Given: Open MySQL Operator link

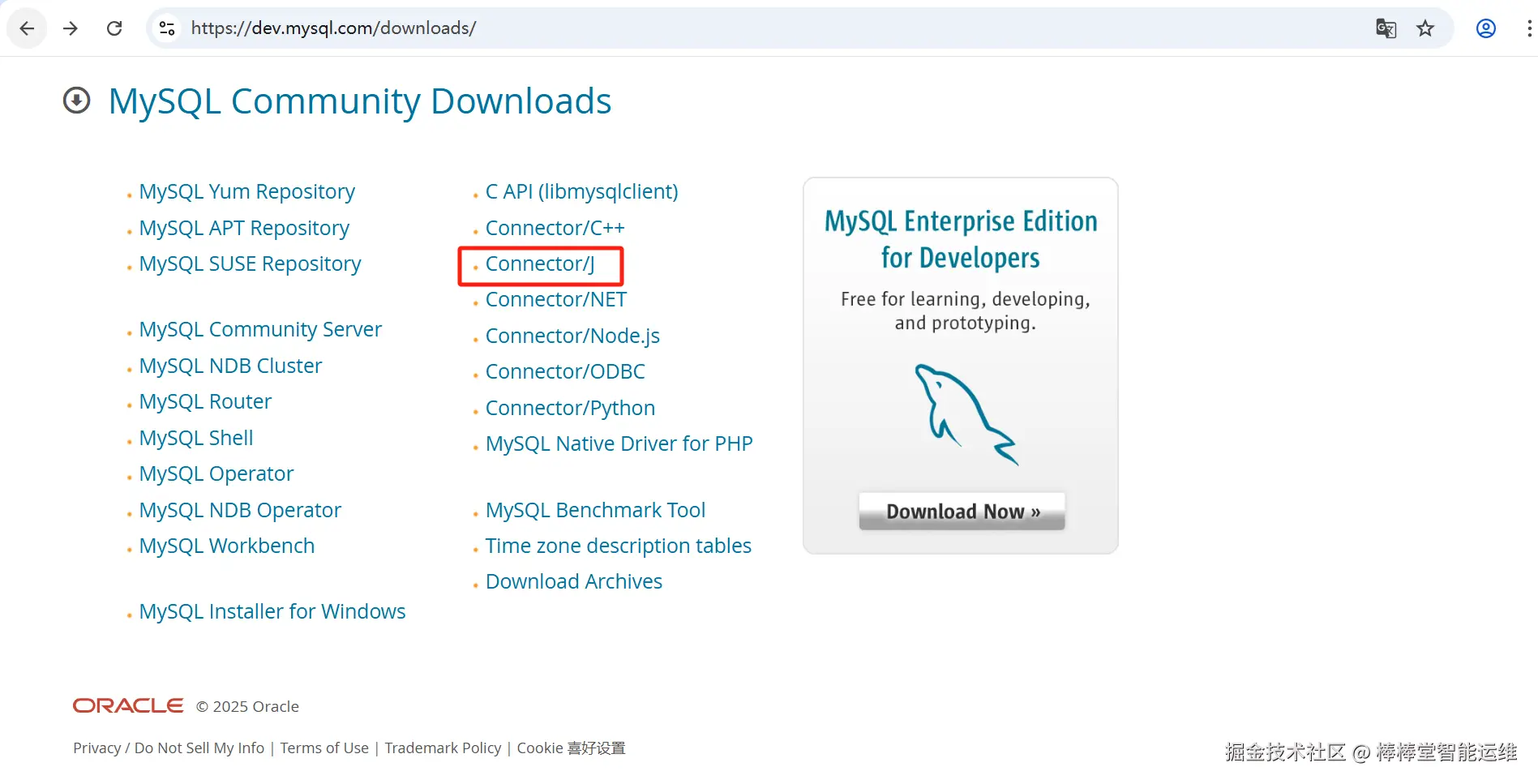Looking at the screenshot, I should click(x=216, y=473).
